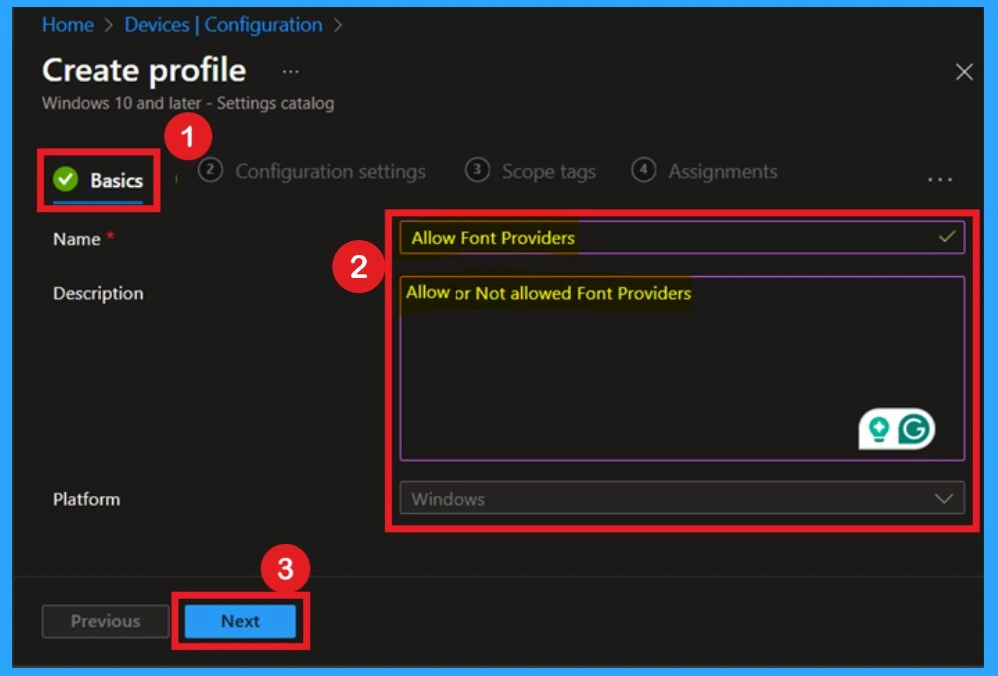Viewport: 998px width, 676px height.
Task: Click inside the Description text area
Action: click(682, 368)
